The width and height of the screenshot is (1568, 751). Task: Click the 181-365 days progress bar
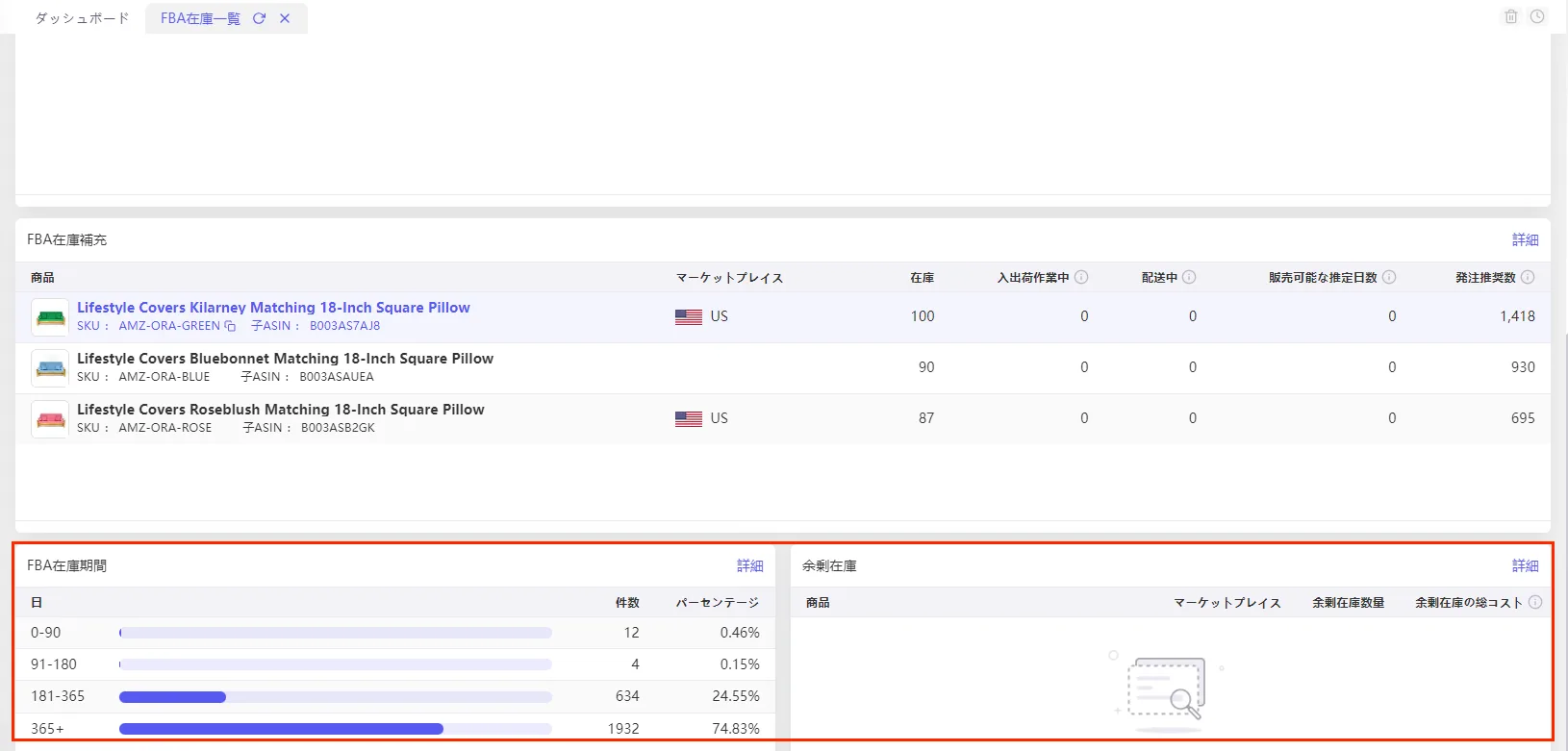point(336,697)
